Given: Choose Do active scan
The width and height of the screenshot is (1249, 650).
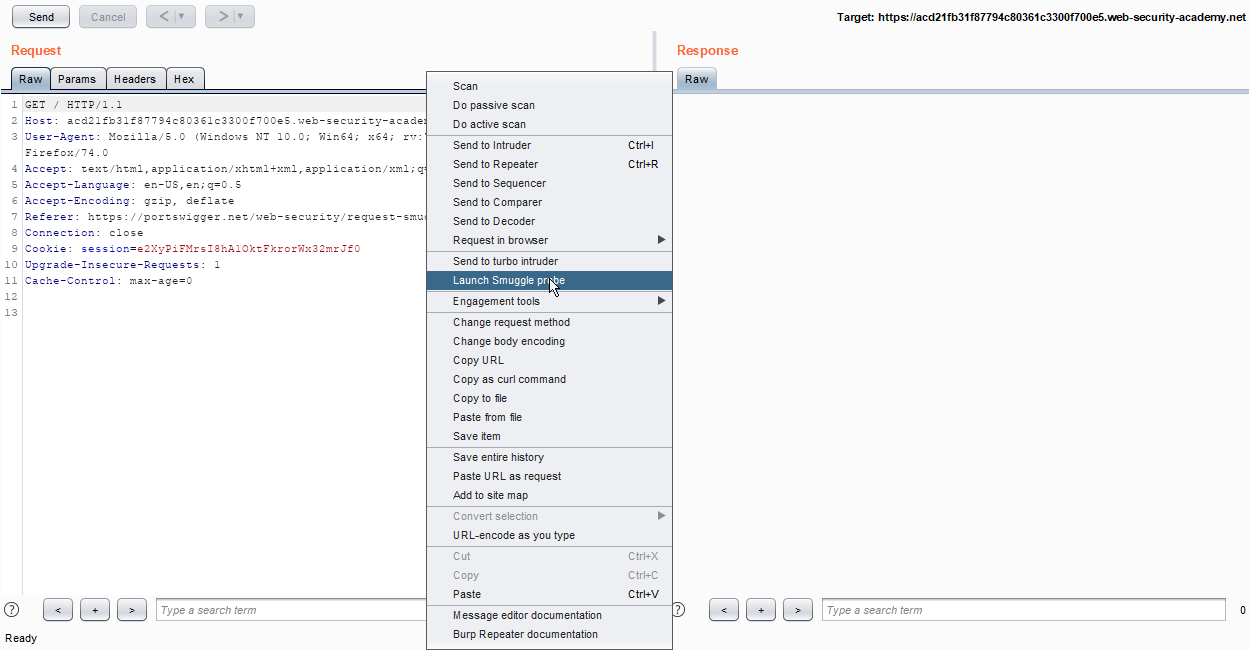Looking at the screenshot, I should [549, 124].
